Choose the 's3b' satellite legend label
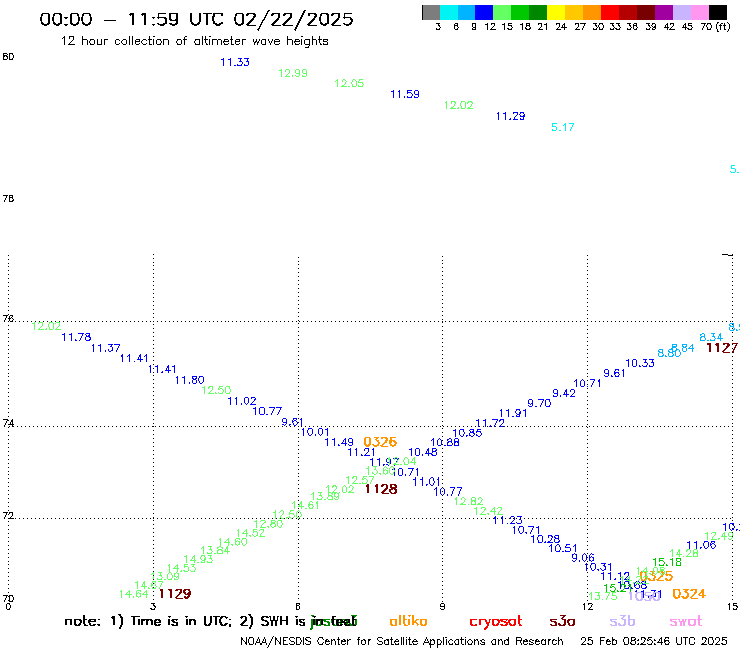740x650 pixels. [x=622, y=621]
